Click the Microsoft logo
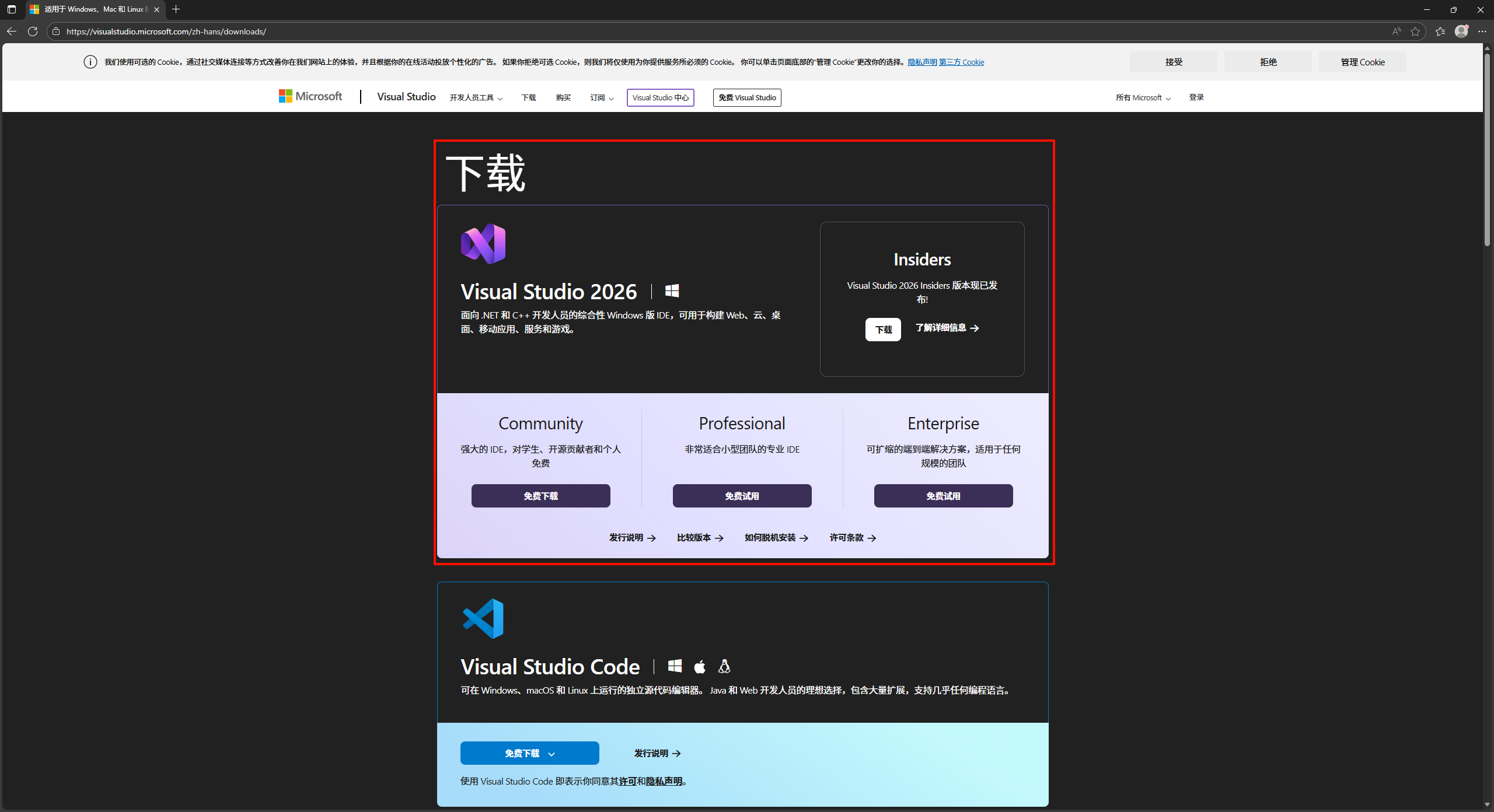Image resolution: width=1494 pixels, height=812 pixels. click(x=310, y=96)
